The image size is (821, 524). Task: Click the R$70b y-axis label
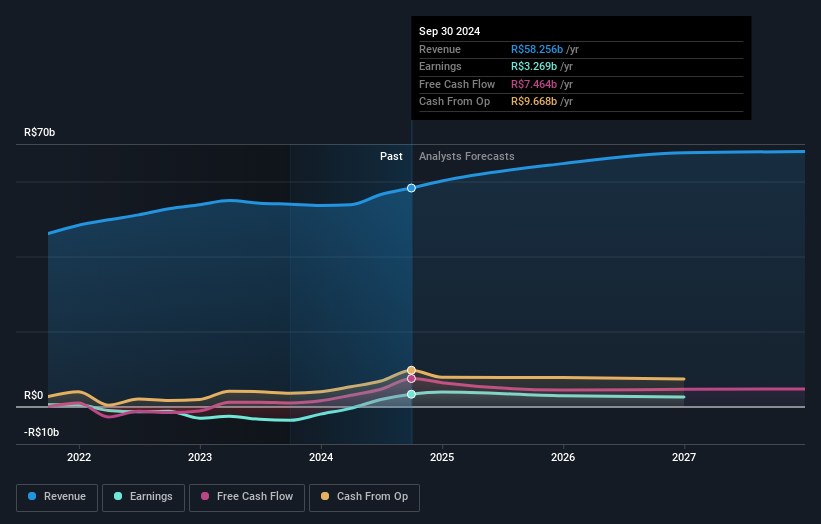coord(39,132)
